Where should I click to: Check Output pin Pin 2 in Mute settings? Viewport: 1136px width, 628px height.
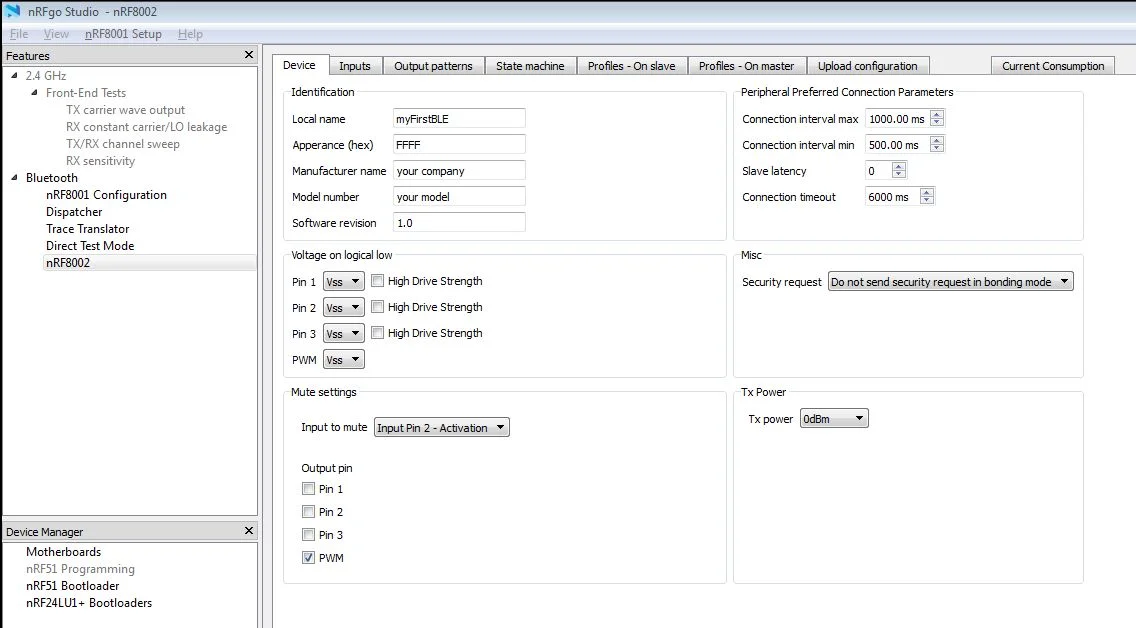pos(309,511)
